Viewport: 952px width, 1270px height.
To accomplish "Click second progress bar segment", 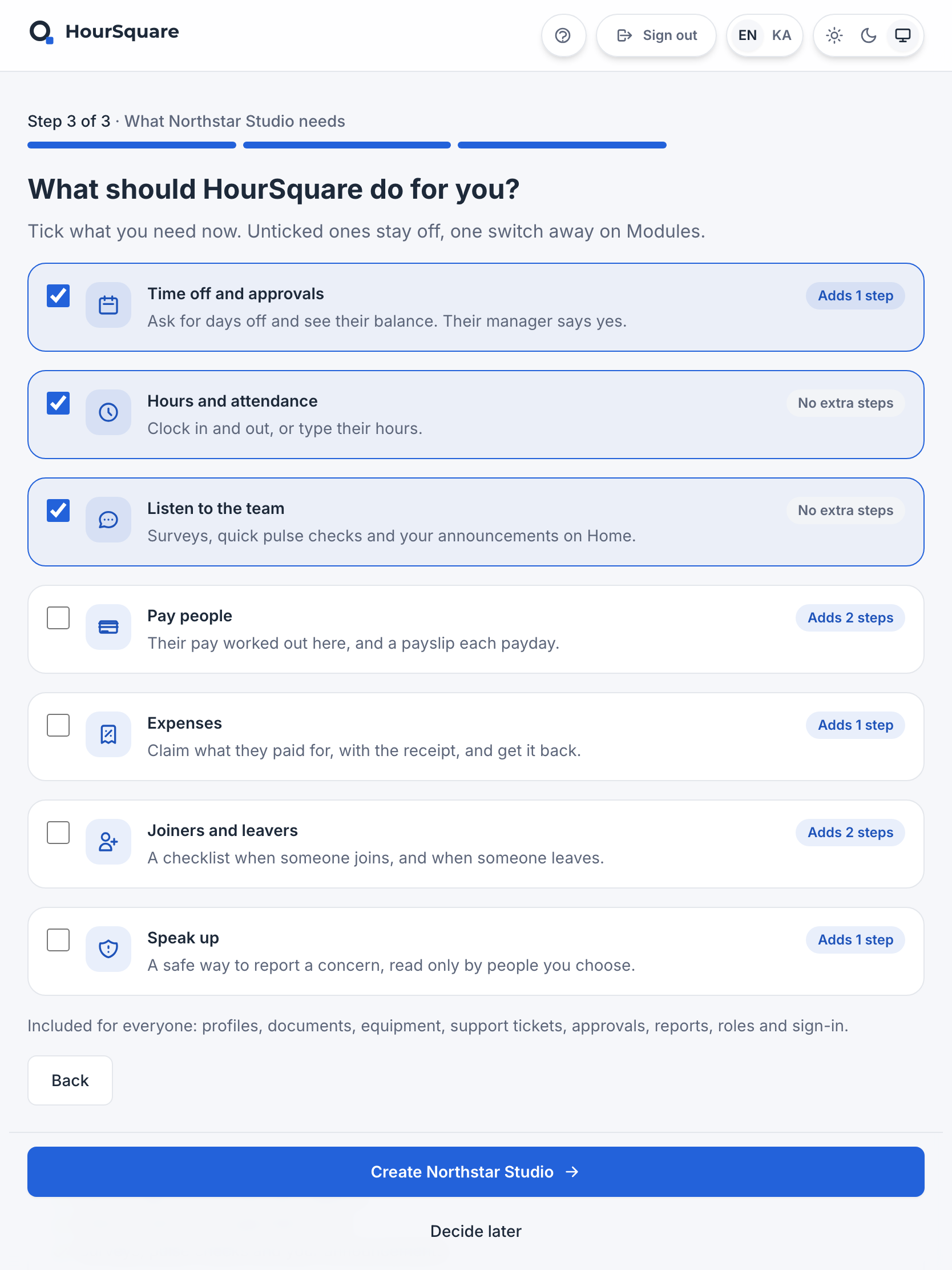I will (346, 145).
